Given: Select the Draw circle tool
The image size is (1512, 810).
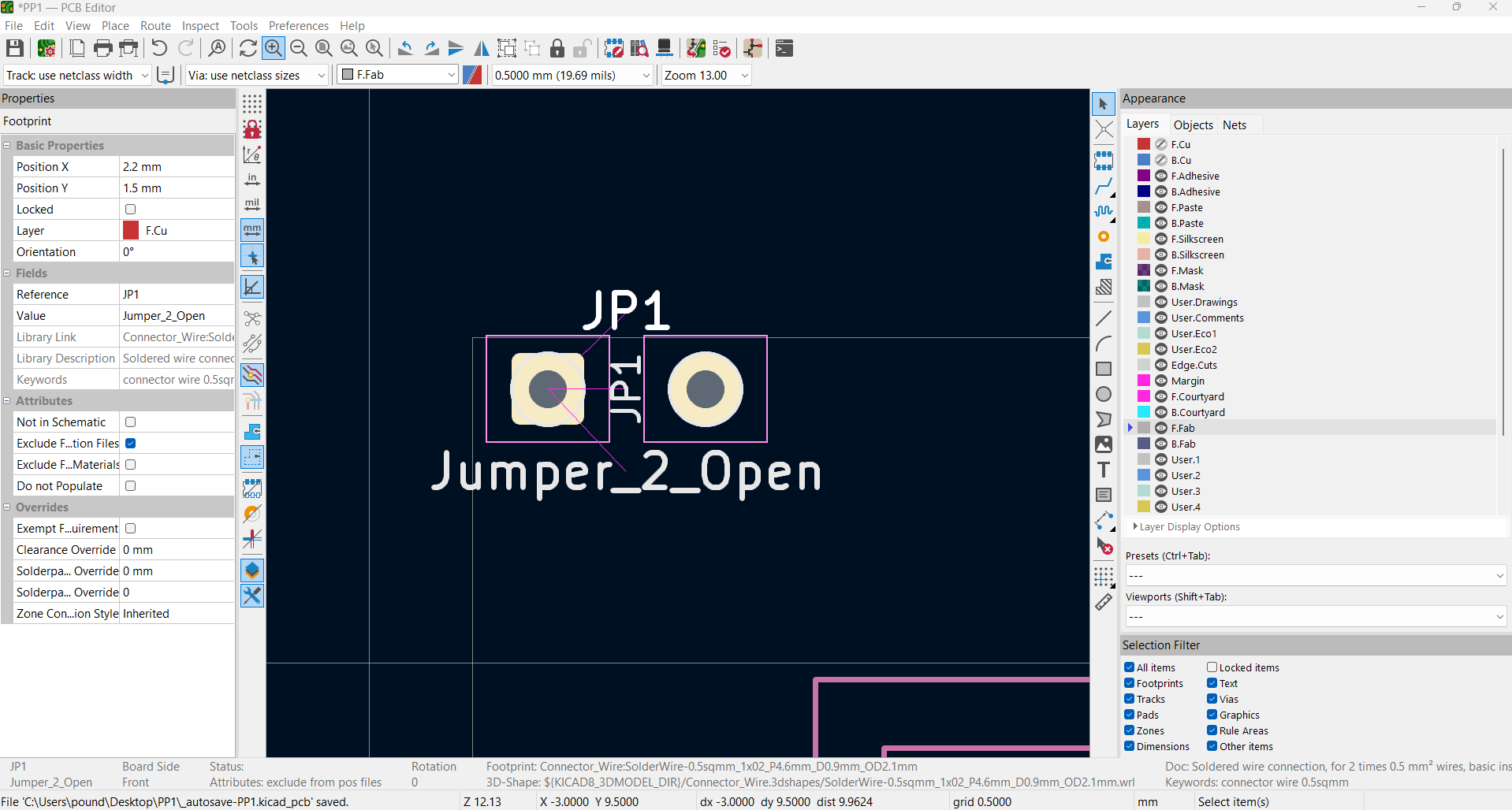Looking at the screenshot, I should [x=1104, y=394].
